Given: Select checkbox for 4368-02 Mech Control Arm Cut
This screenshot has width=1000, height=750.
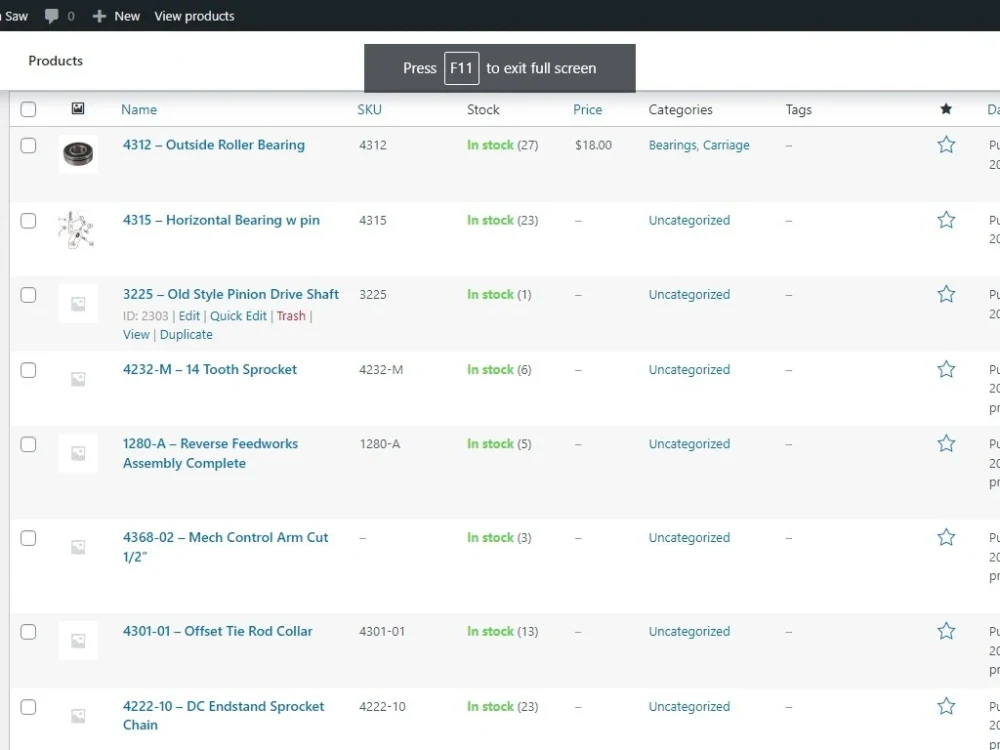Looking at the screenshot, I should [28, 538].
